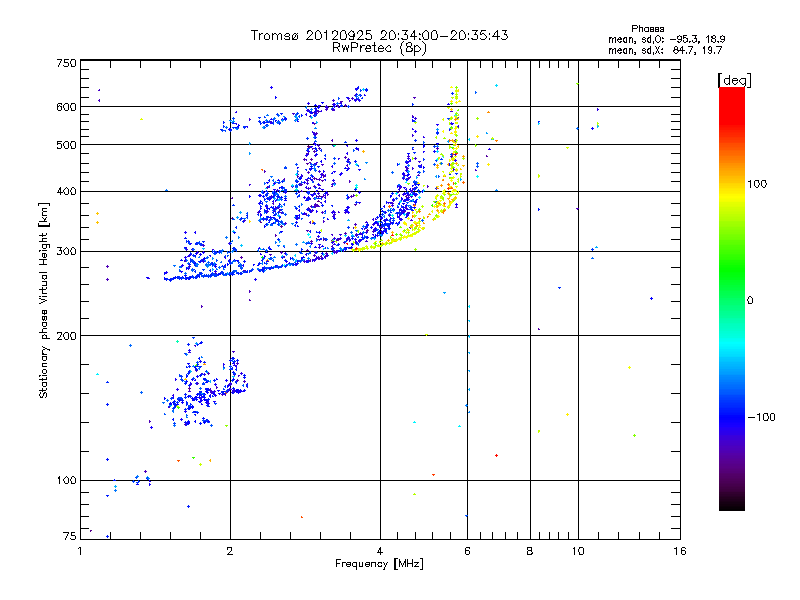Screen dimensions: 800x600
Task: Select the 'RwPretec (8p)' subtitle text
Action: pyautogui.click(x=379, y=48)
